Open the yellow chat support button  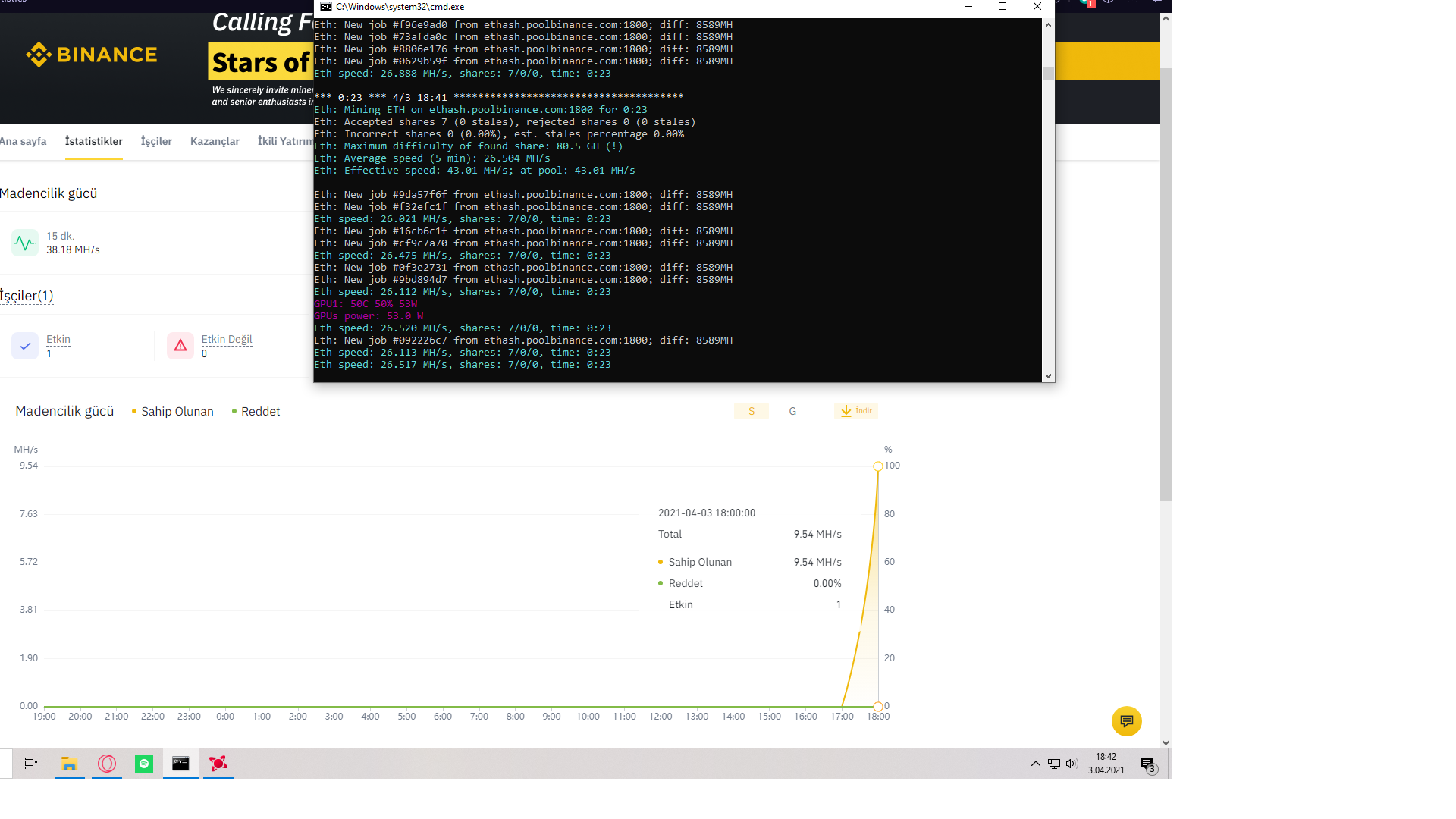[1126, 721]
